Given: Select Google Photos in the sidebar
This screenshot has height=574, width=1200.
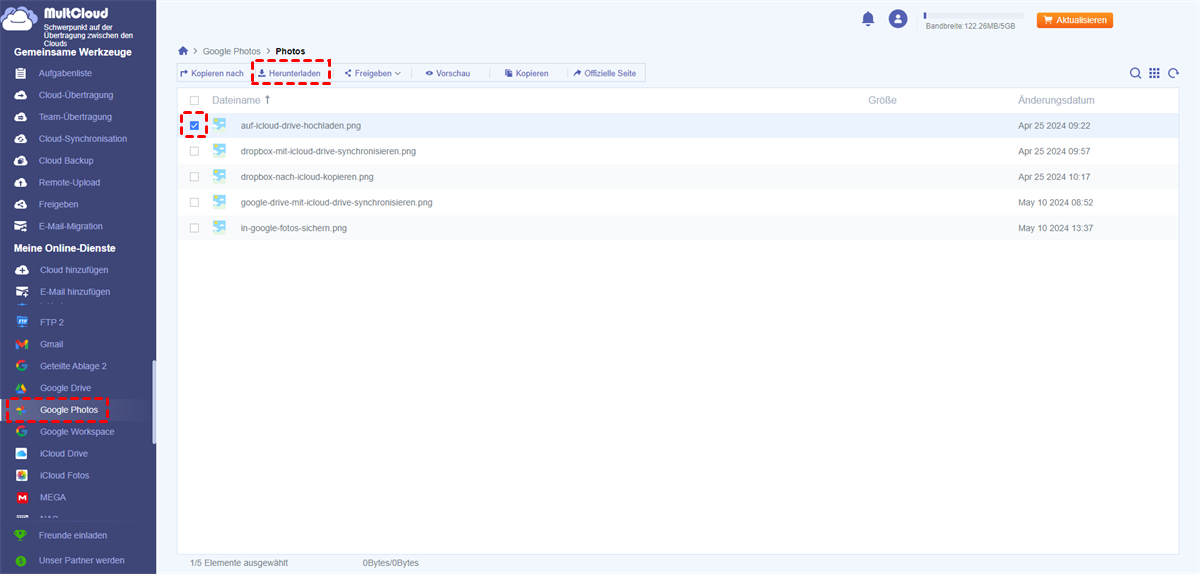Looking at the screenshot, I should point(69,410).
